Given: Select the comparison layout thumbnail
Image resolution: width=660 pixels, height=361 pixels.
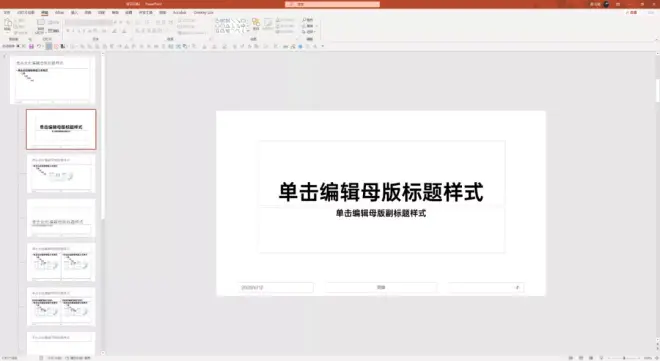Looking at the screenshot, I should click(x=61, y=307).
